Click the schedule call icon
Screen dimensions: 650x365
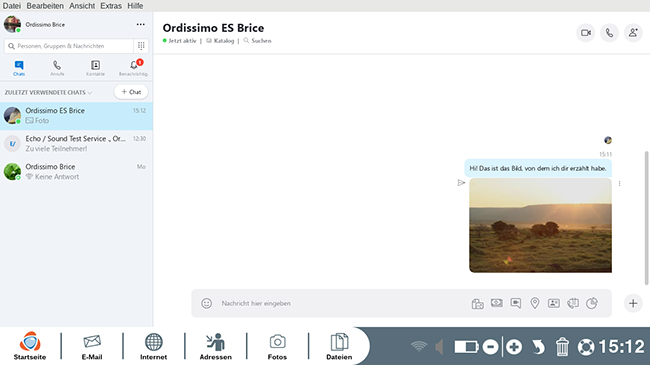click(573, 303)
